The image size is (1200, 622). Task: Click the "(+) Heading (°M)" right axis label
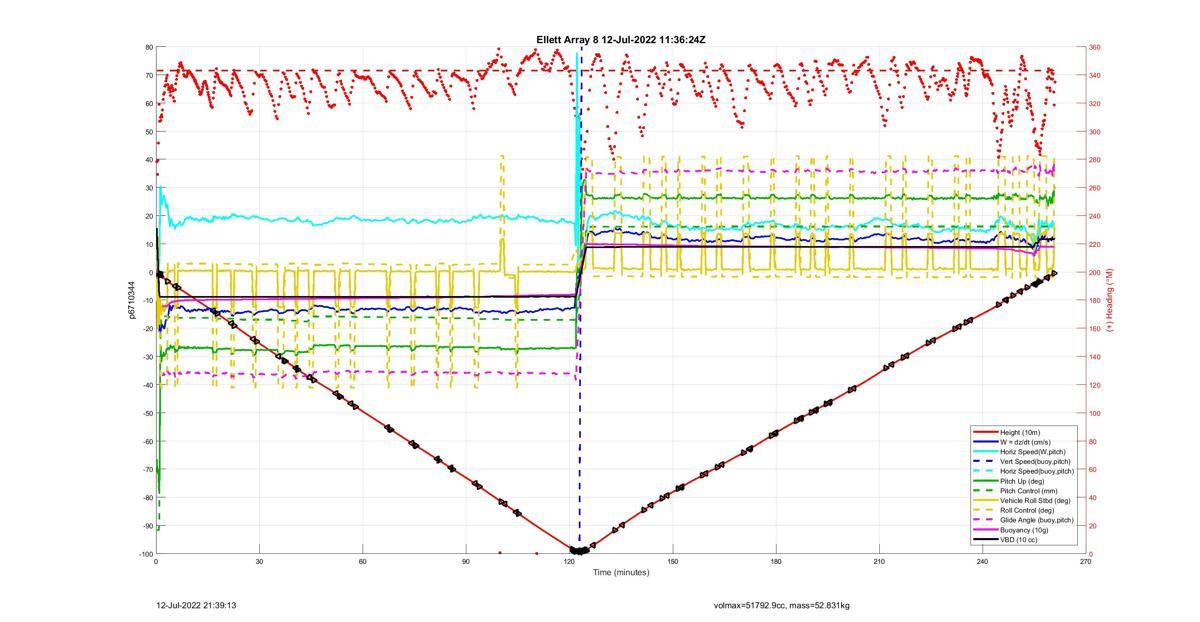tap(1109, 300)
